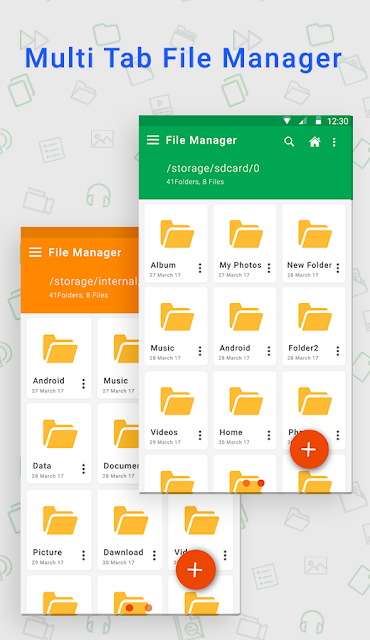Open options for Music in green window
This screenshot has height=640, width=370.
click(x=200, y=351)
